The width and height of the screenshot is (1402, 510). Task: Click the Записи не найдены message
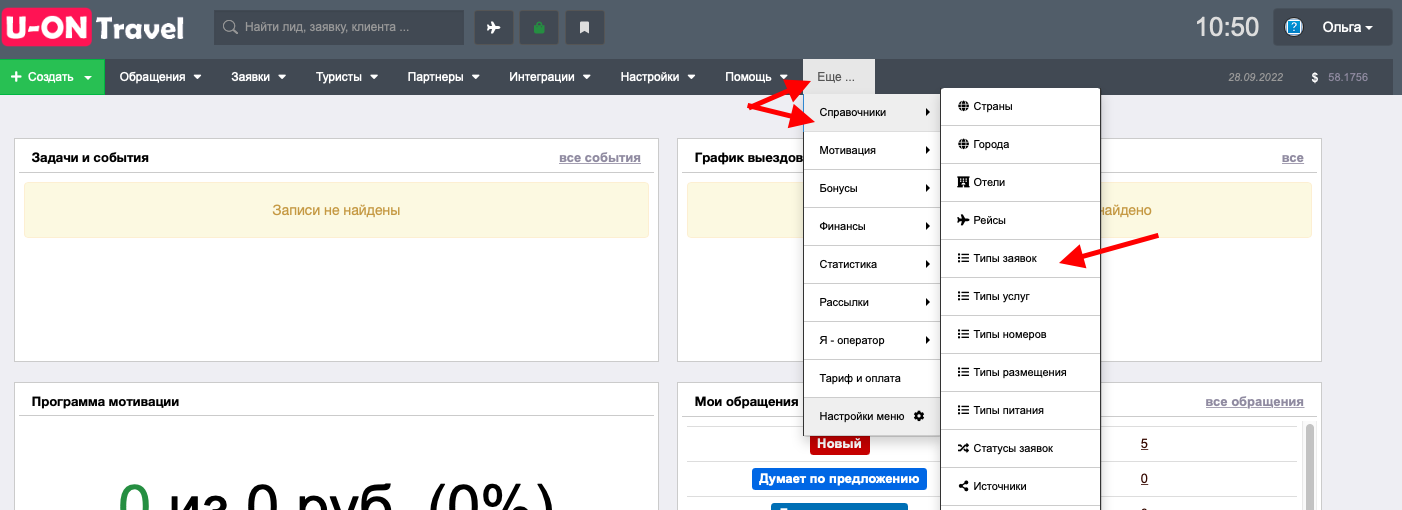click(x=336, y=210)
